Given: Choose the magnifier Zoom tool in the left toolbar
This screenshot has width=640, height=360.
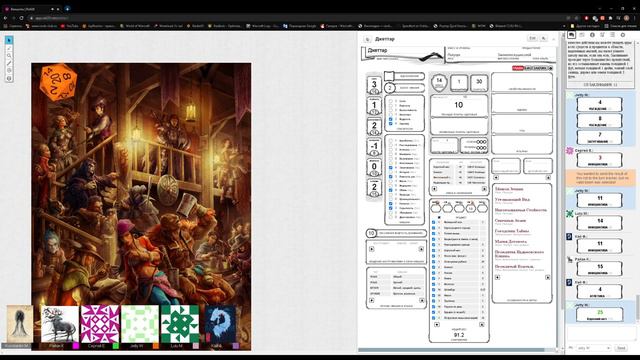Looking at the screenshot, I should [9, 56].
